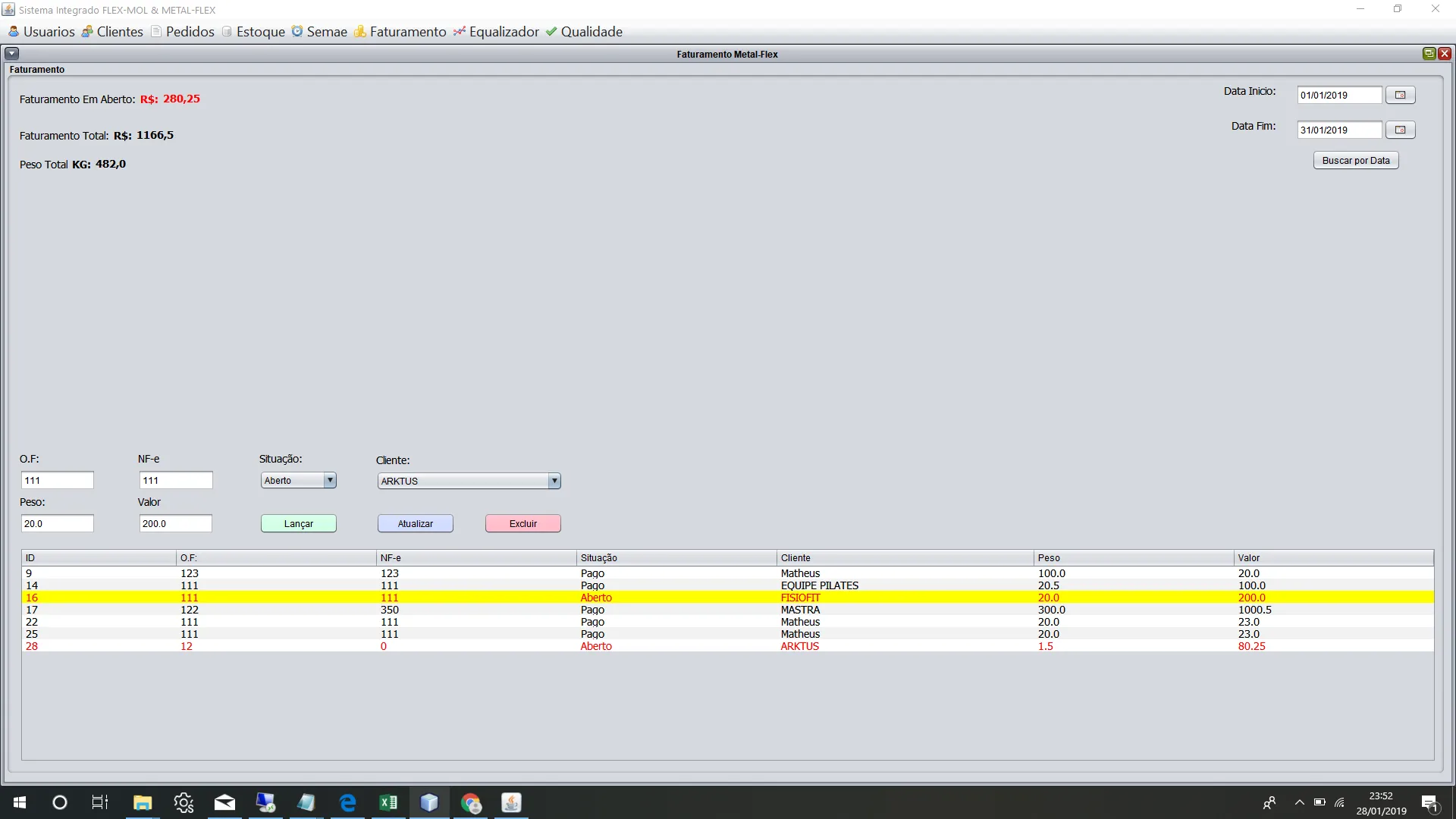Expand the Situação dropdown

coord(330,480)
